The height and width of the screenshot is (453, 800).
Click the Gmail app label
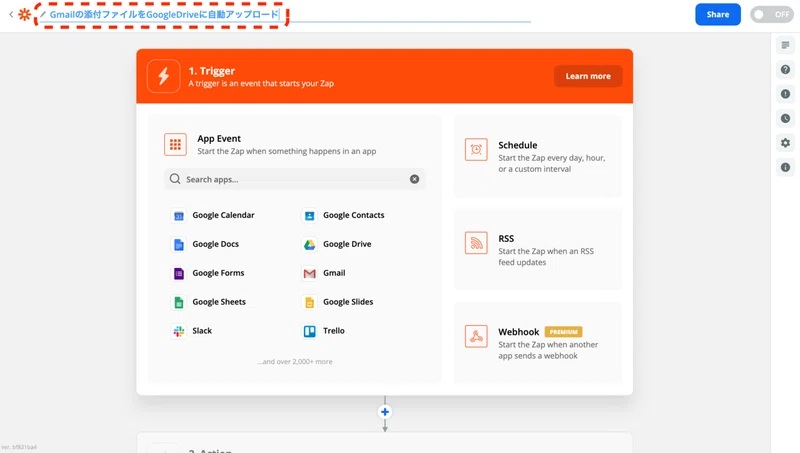(334, 273)
